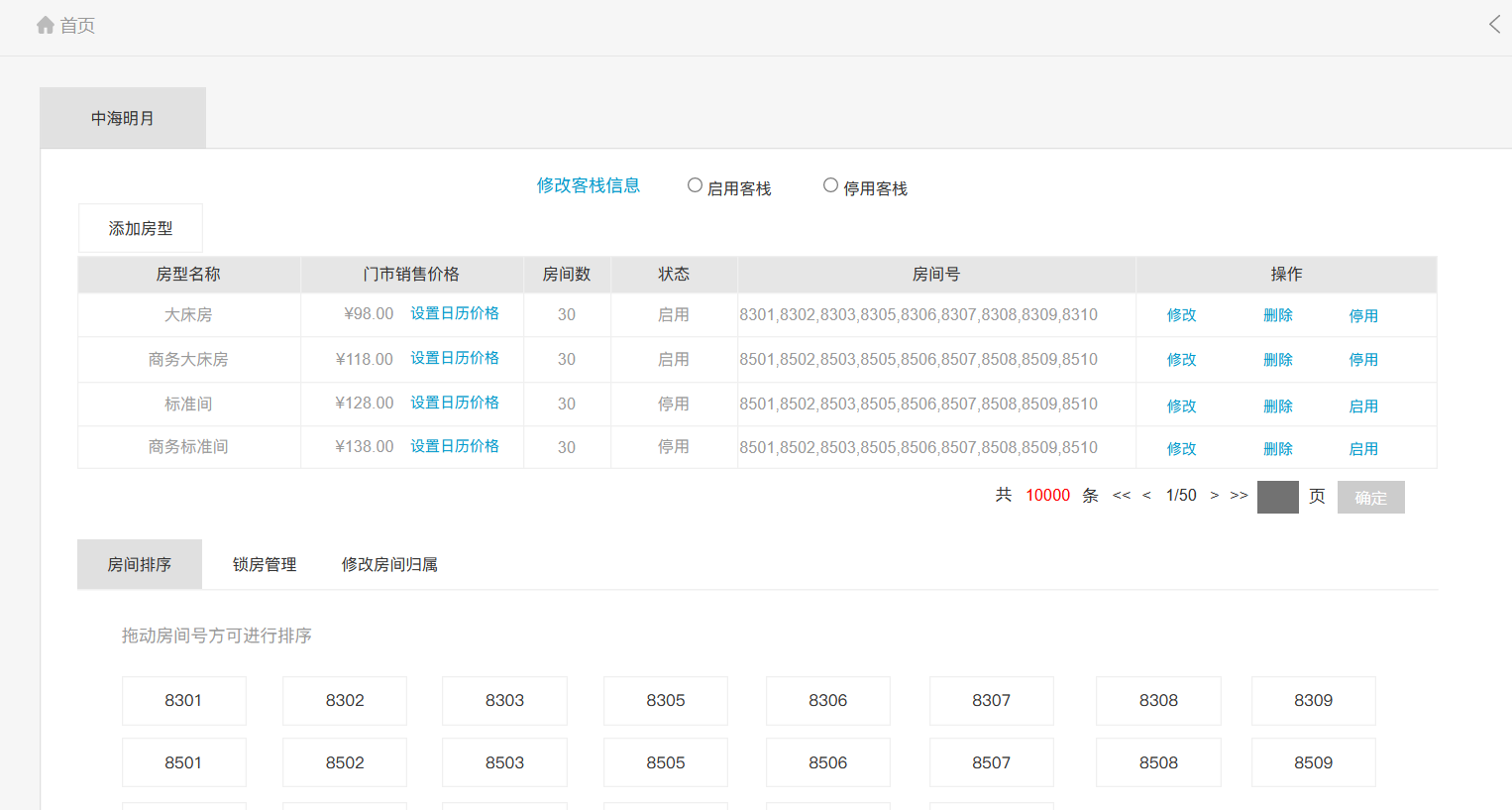Click the 添加房型 button
The width and height of the screenshot is (1512, 810).
pyautogui.click(x=141, y=228)
